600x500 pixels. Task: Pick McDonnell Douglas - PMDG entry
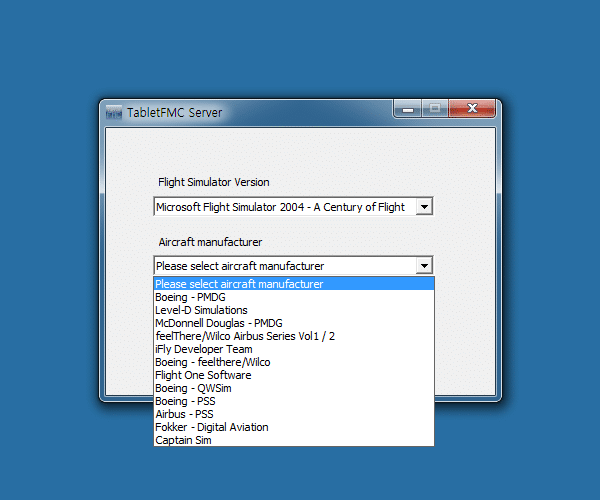click(218, 323)
